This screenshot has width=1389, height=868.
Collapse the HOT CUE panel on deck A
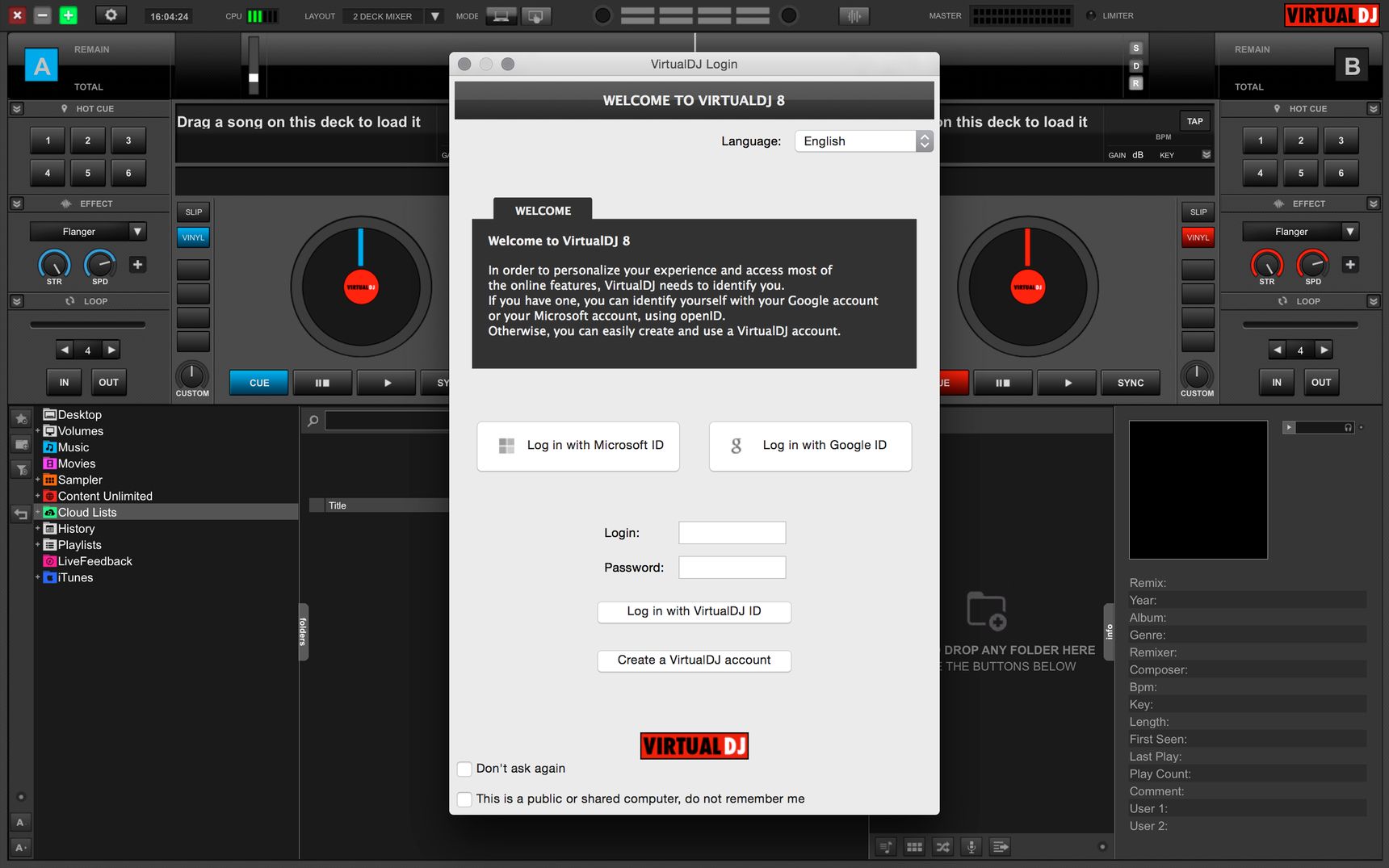coord(17,108)
